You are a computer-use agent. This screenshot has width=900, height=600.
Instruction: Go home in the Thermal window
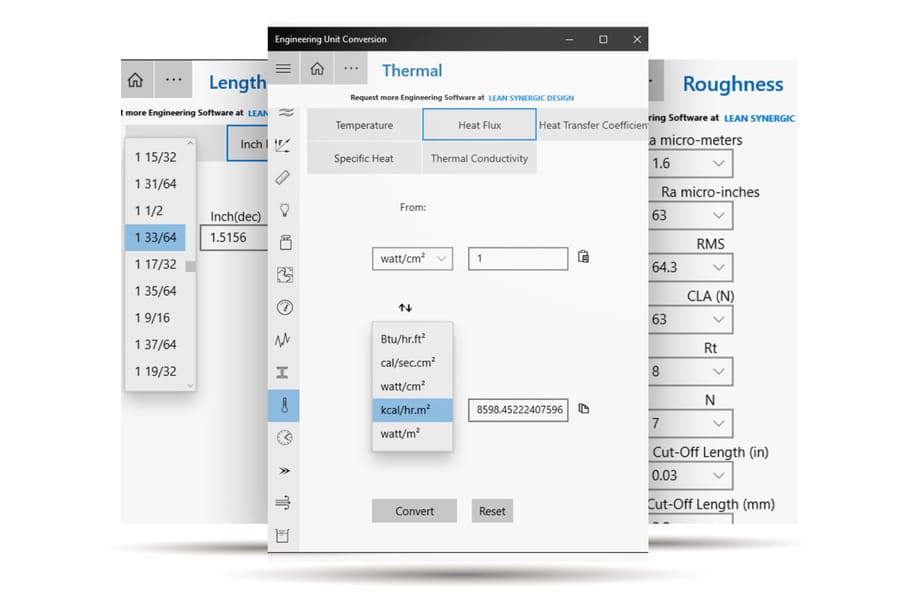[x=317, y=69]
